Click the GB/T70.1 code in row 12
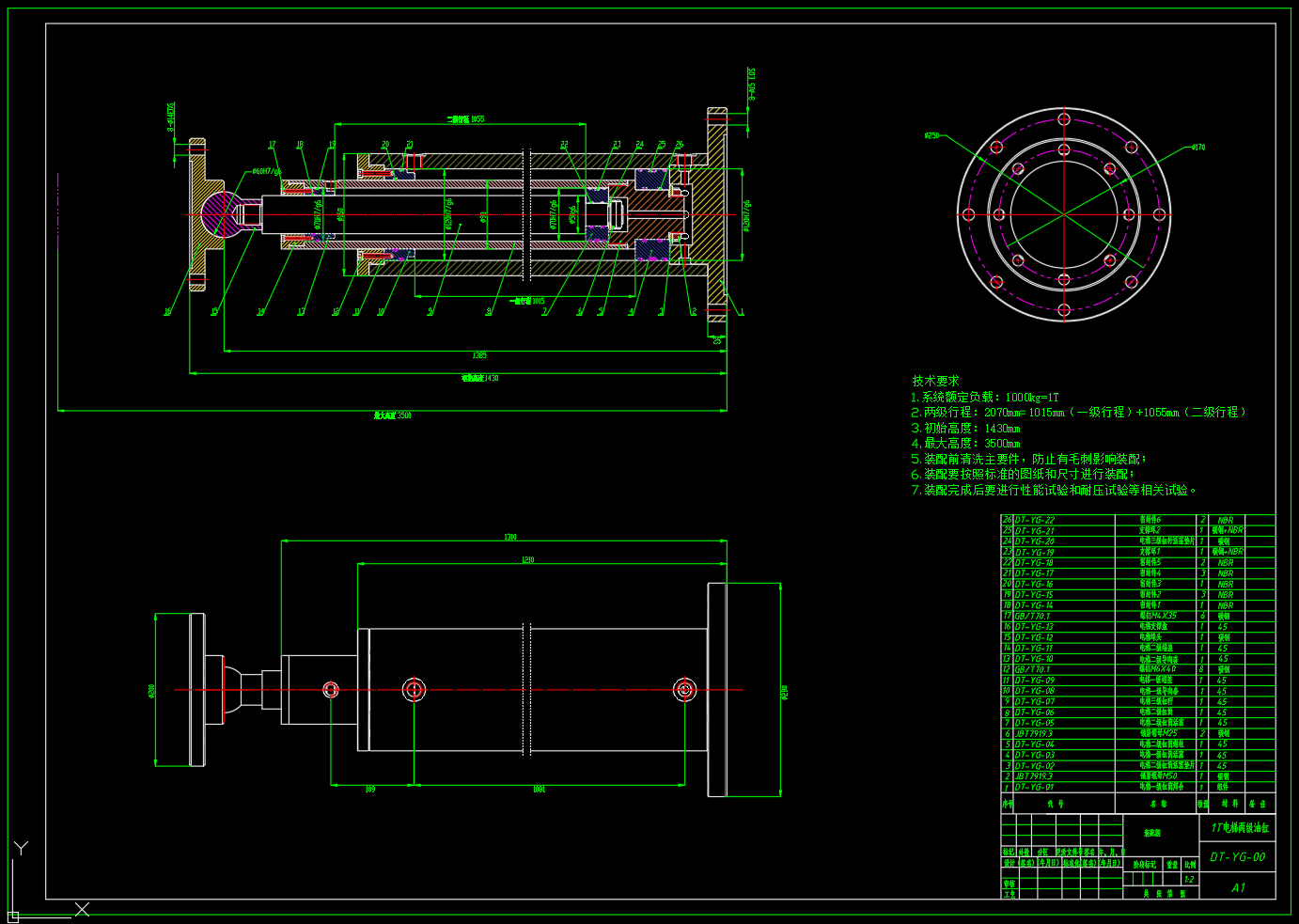 point(1033,669)
